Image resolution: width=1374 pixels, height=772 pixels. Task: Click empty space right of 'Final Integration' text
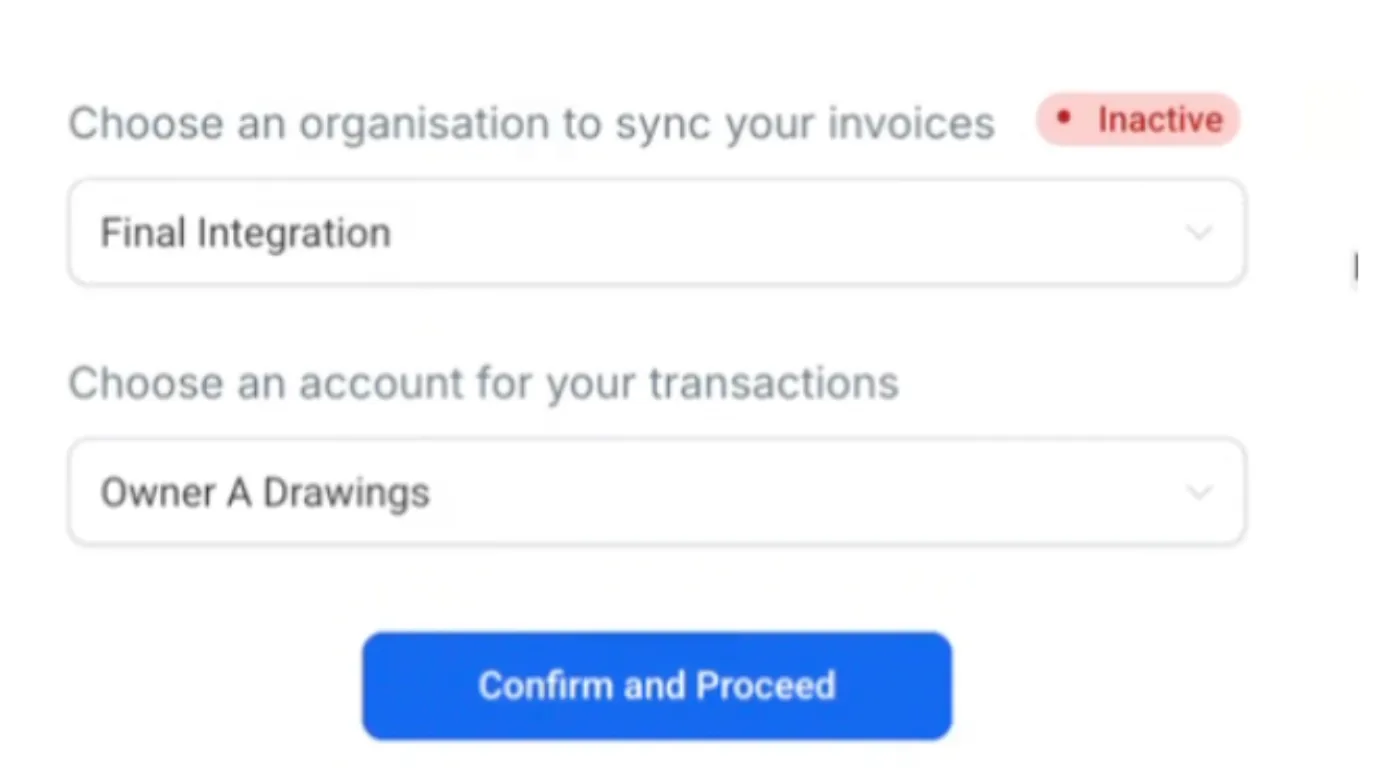click(x=780, y=233)
